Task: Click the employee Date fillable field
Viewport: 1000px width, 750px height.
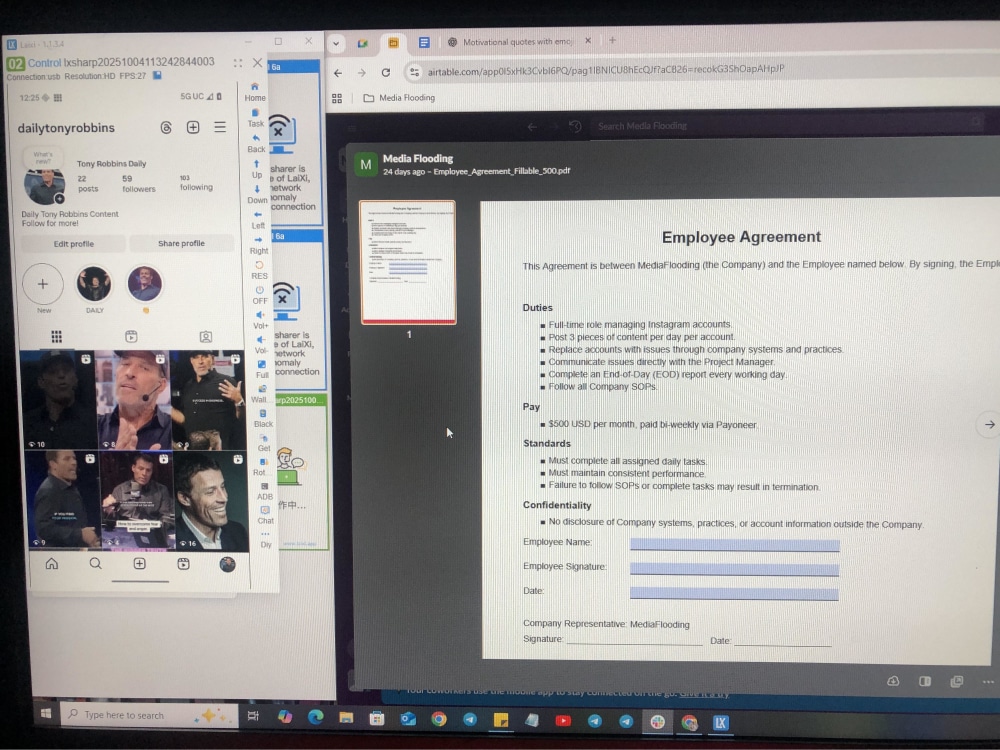Action: [733, 594]
